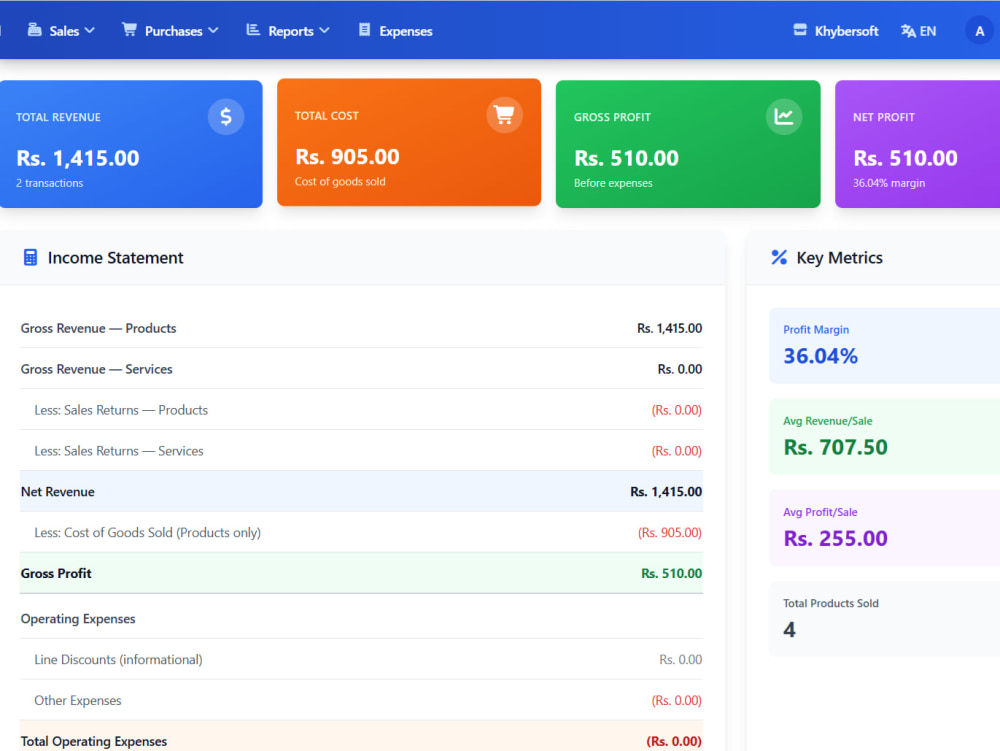Click the dollar icon on Total Revenue card
This screenshot has height=751, width=1000.
tap(226, 117)
